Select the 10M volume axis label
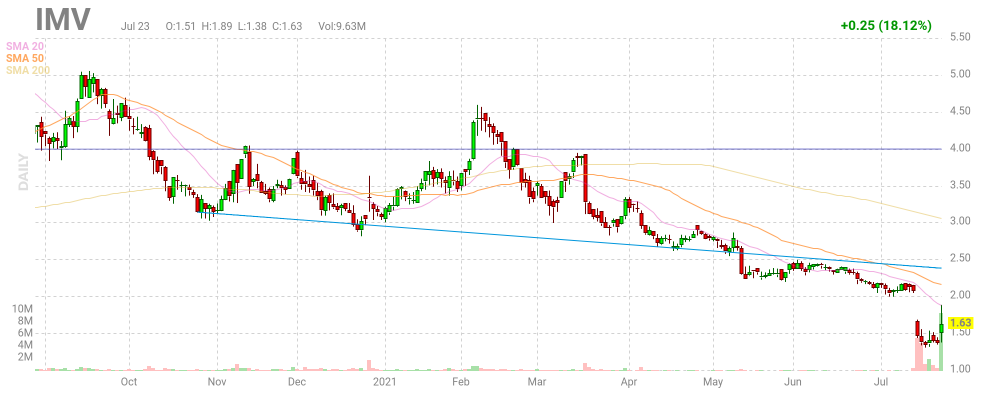Image resolution: width=990 pixels, height=400 pixels. pos(22,309)
